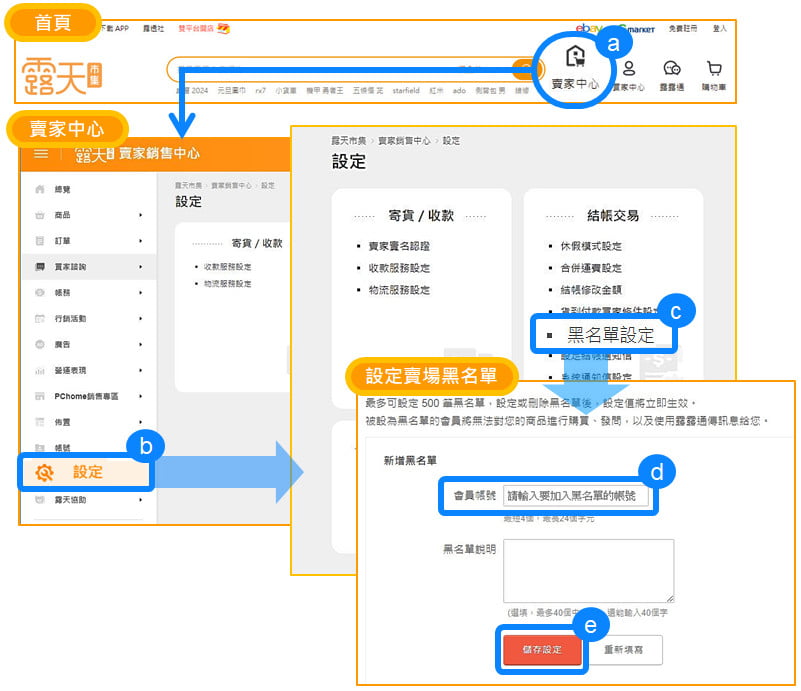Click the 會員帳號 input field

click(576, 496)
